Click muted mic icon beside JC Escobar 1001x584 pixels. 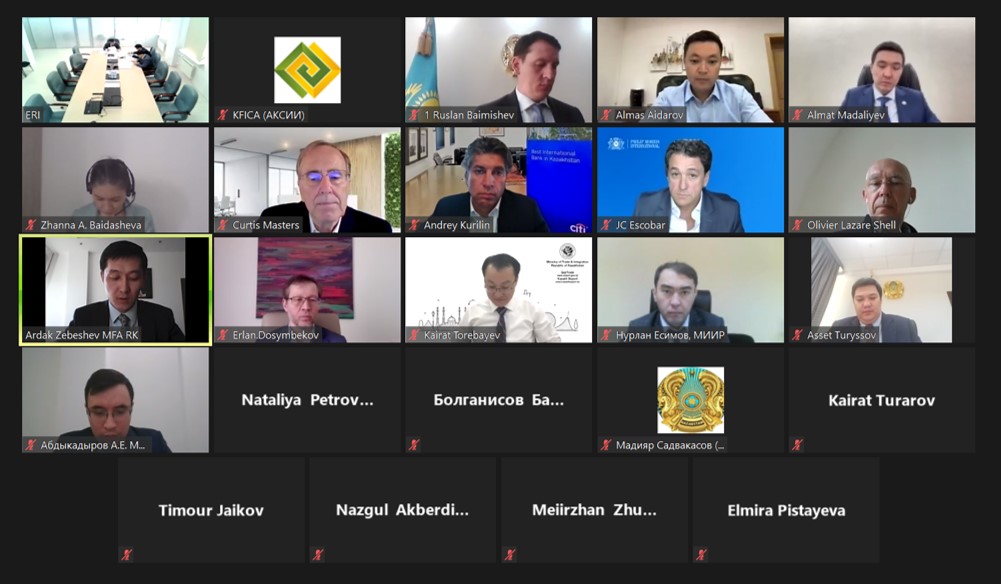(x=606, y=225)
